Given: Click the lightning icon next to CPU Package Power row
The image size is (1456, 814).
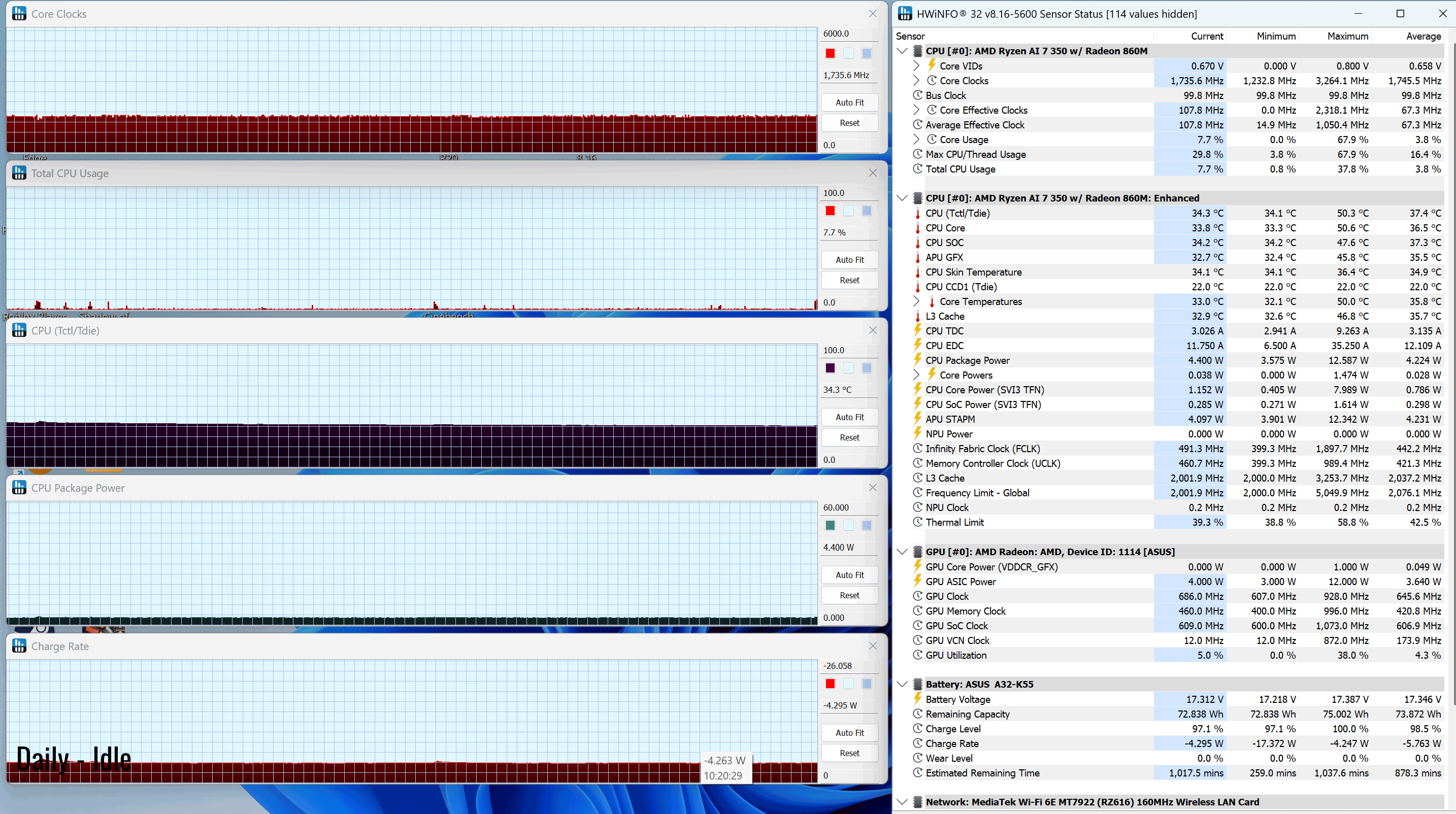Looking at the screenshot, I should pos(918,360).
